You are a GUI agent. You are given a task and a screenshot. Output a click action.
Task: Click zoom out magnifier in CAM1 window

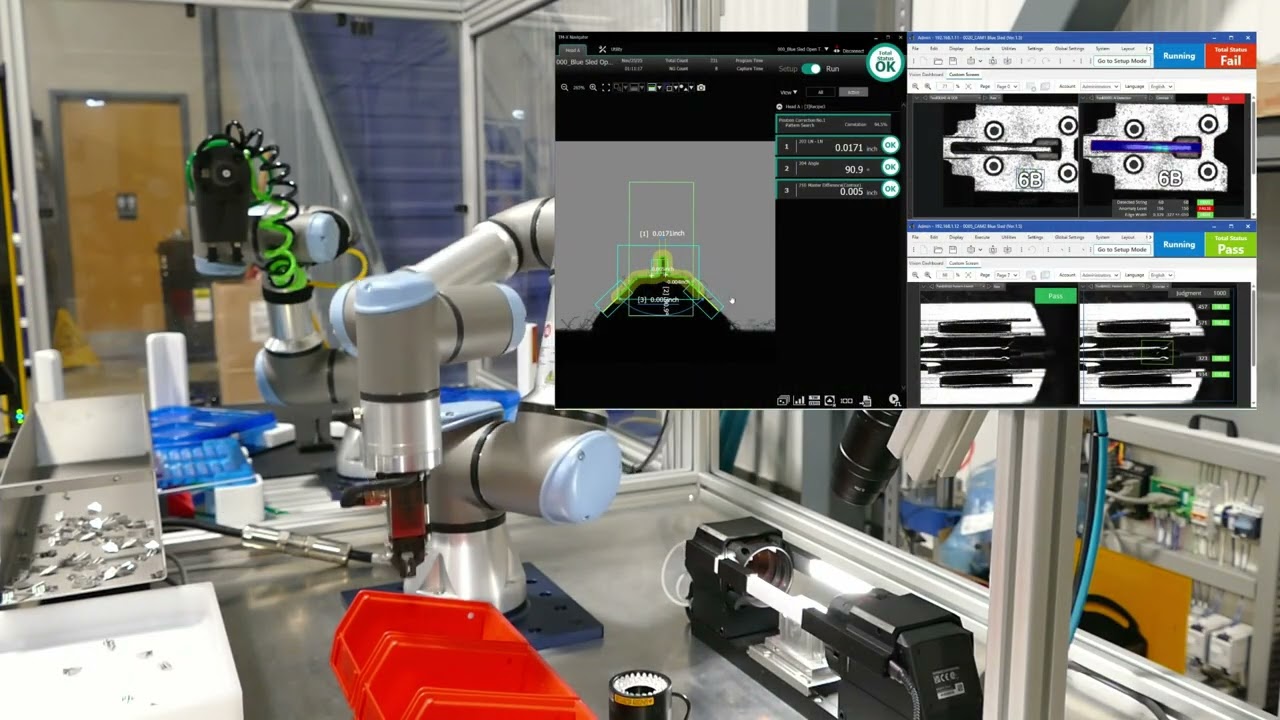tap(915, 86)
